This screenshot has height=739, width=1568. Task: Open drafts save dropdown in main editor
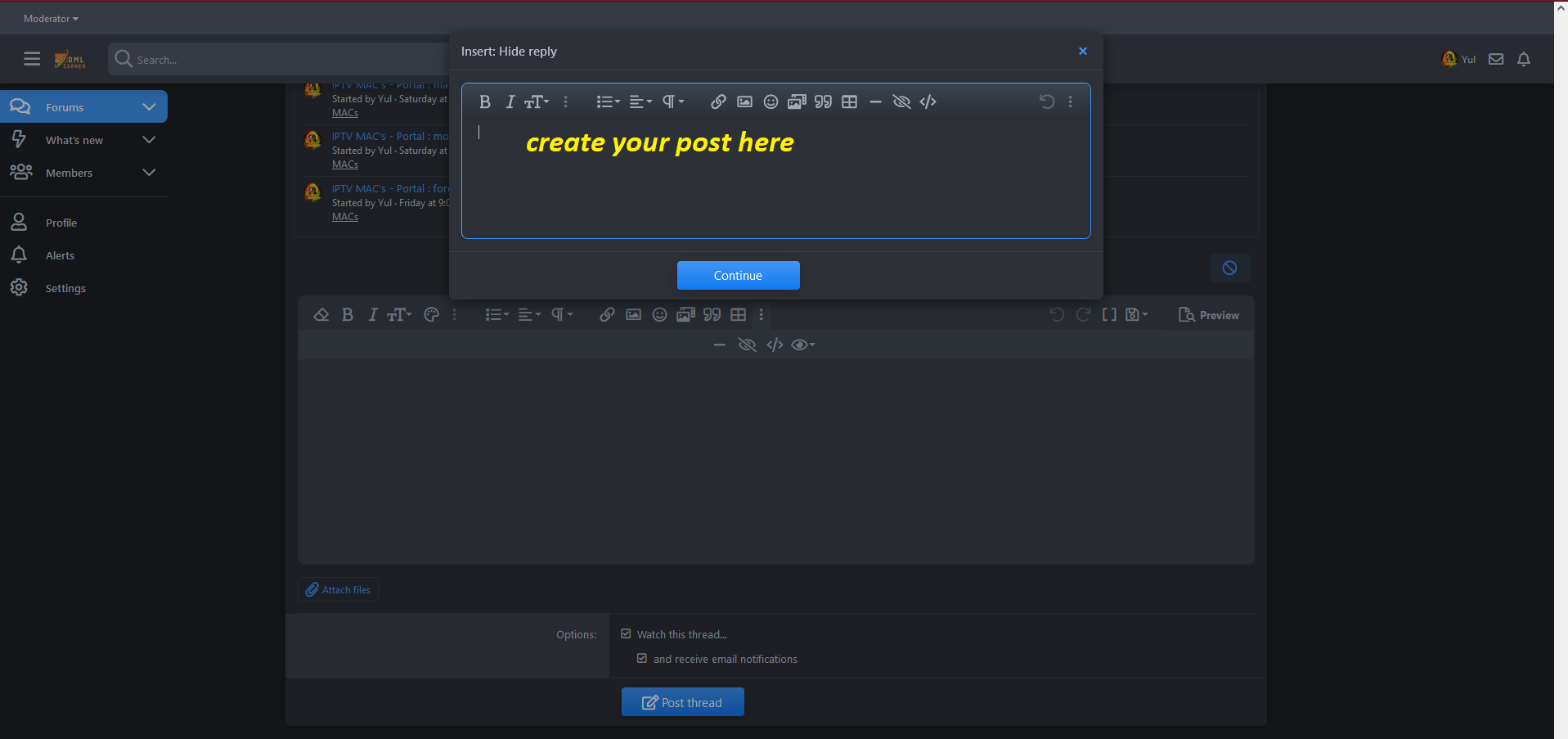(1136, 314)
